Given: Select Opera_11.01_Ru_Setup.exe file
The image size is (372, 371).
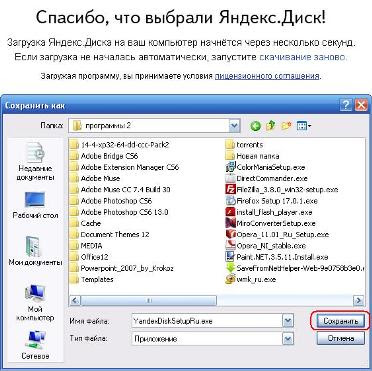Looking at the screenshot, I should [x=278, y=234].
